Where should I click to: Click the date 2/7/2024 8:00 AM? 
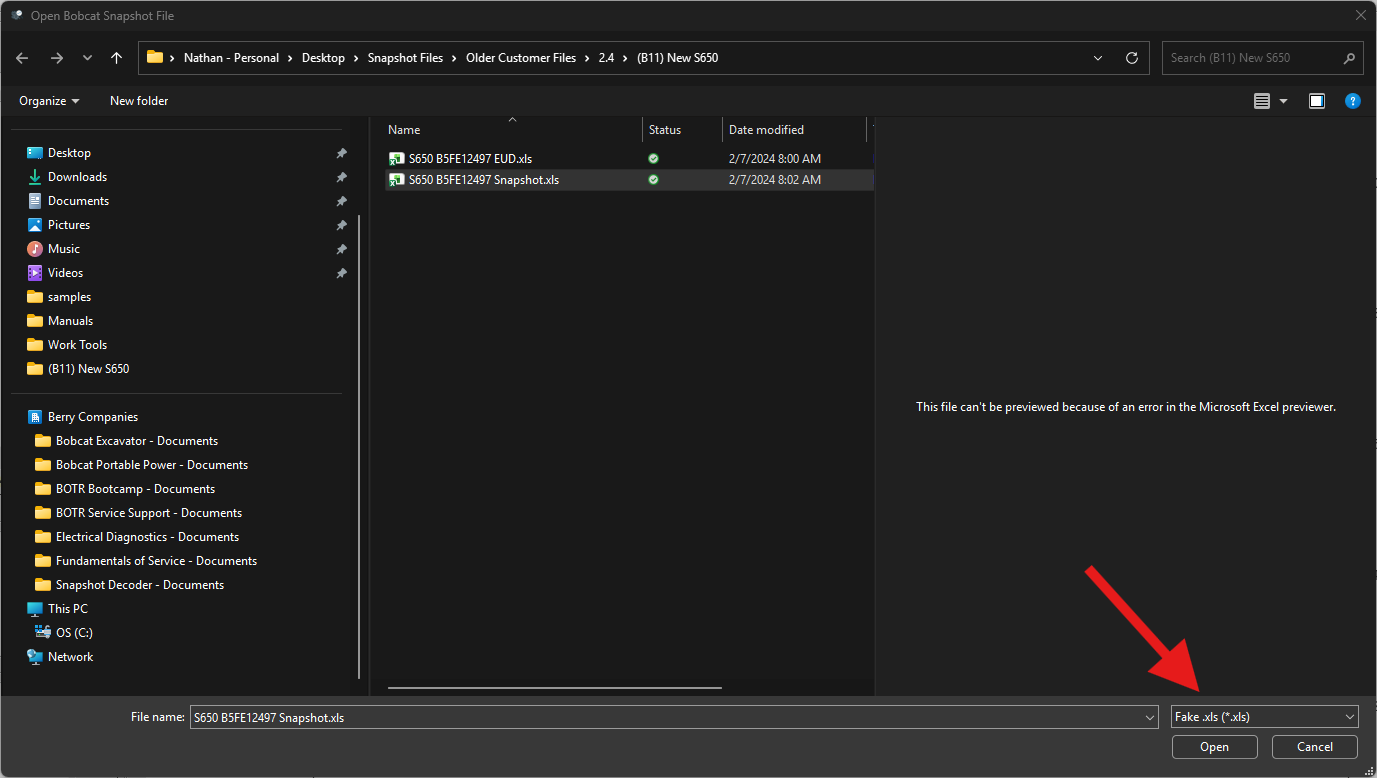pyautogui.click(x=775, y=158)
